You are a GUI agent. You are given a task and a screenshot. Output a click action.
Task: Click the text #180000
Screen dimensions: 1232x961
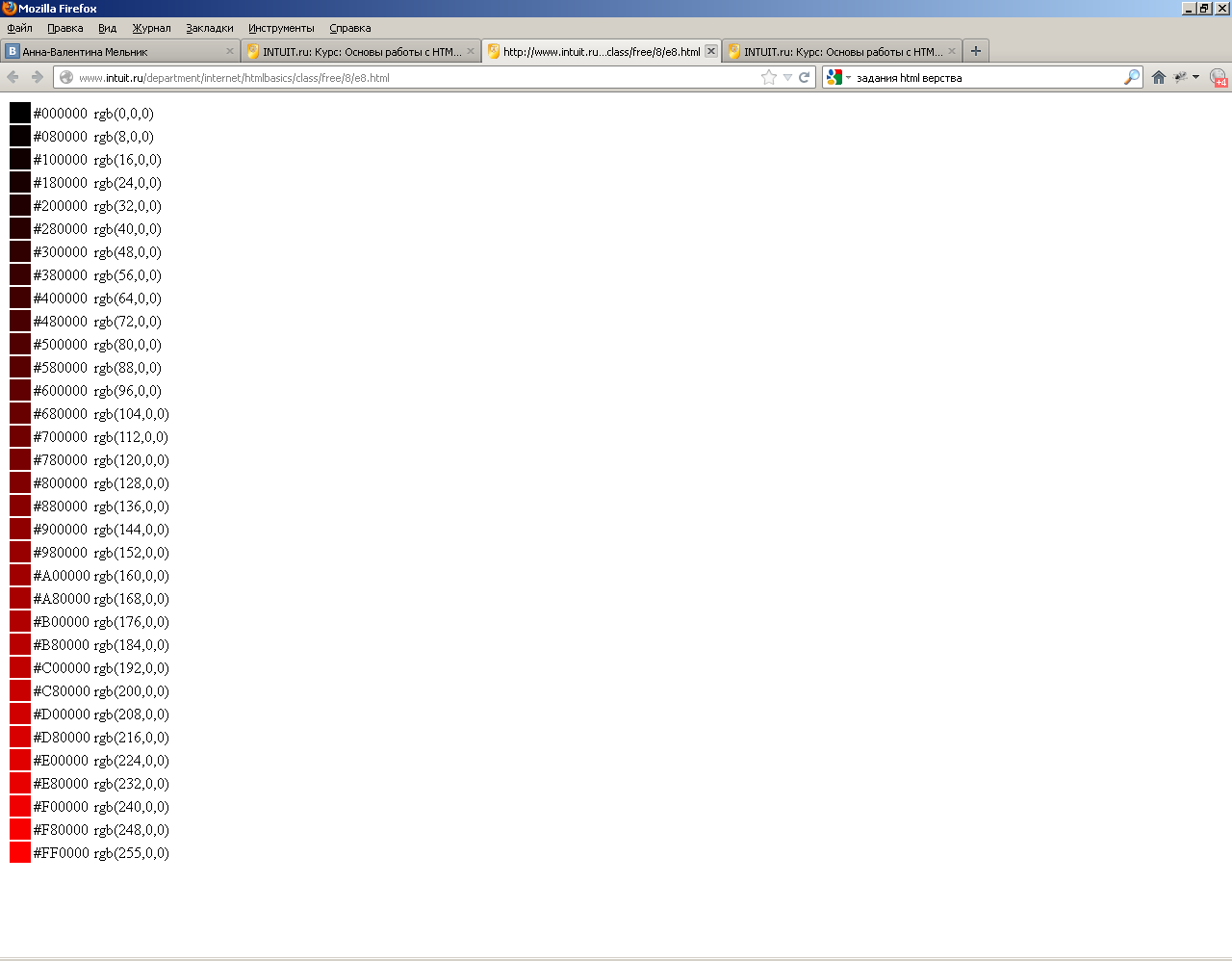[61, 183]
